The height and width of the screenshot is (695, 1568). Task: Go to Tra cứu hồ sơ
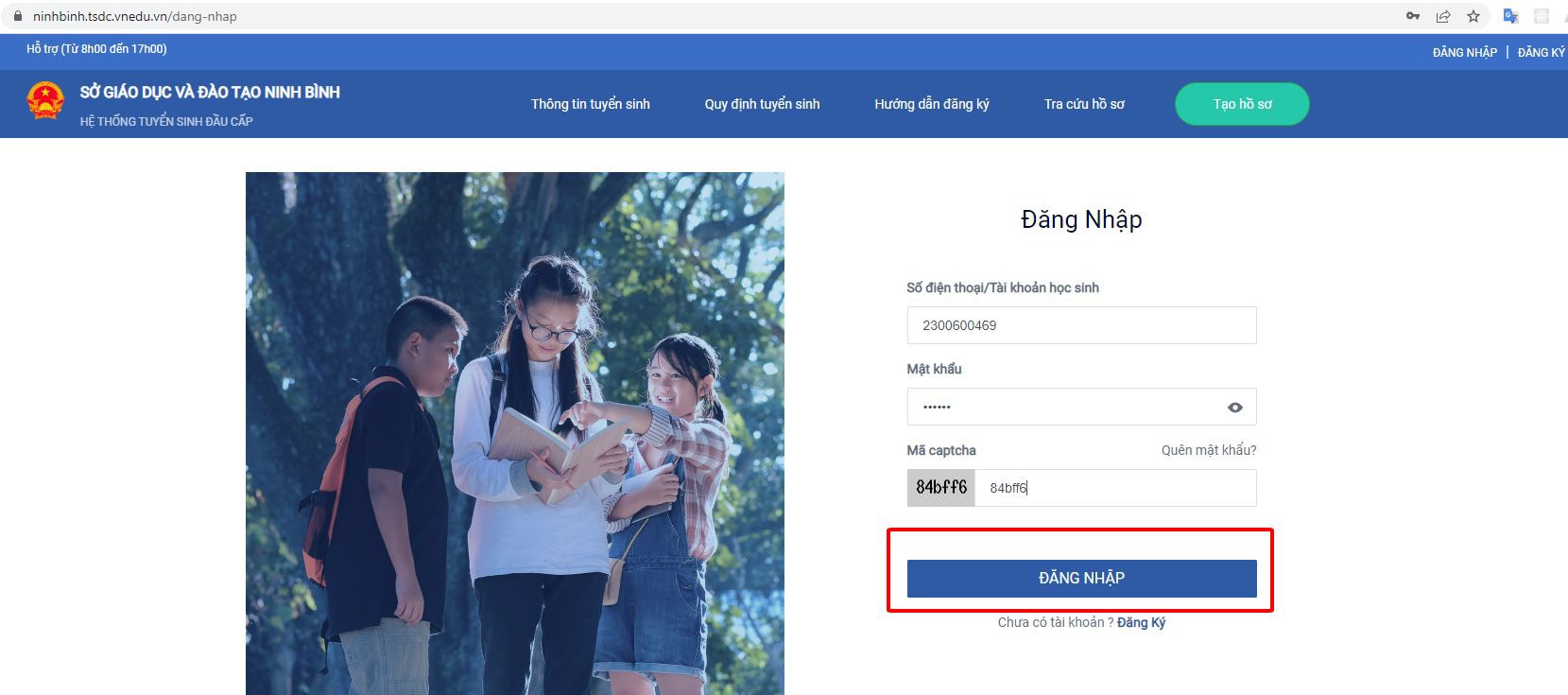(1084, 104)
